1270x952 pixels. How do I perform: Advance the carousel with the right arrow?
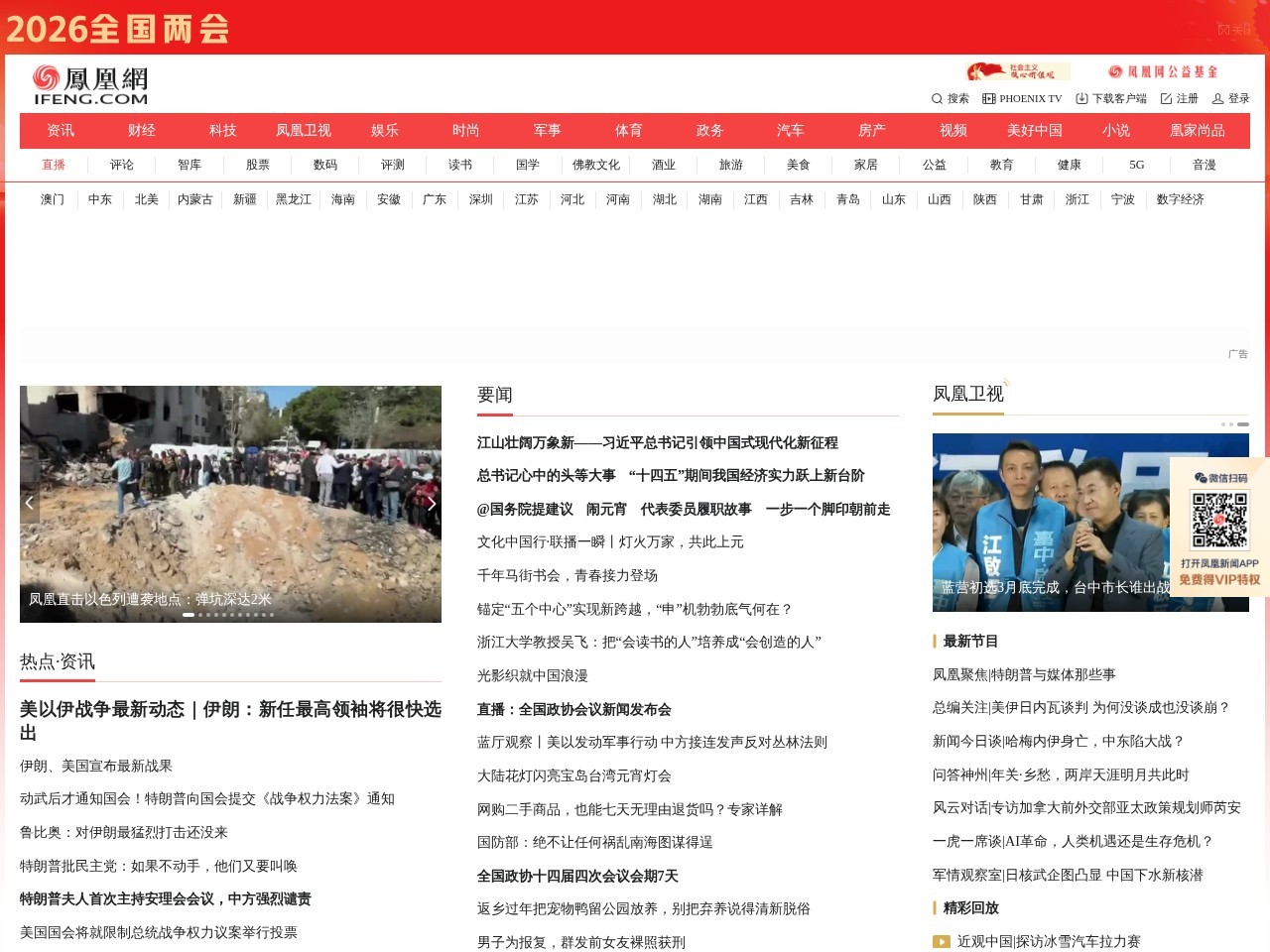tap(432, 503)
